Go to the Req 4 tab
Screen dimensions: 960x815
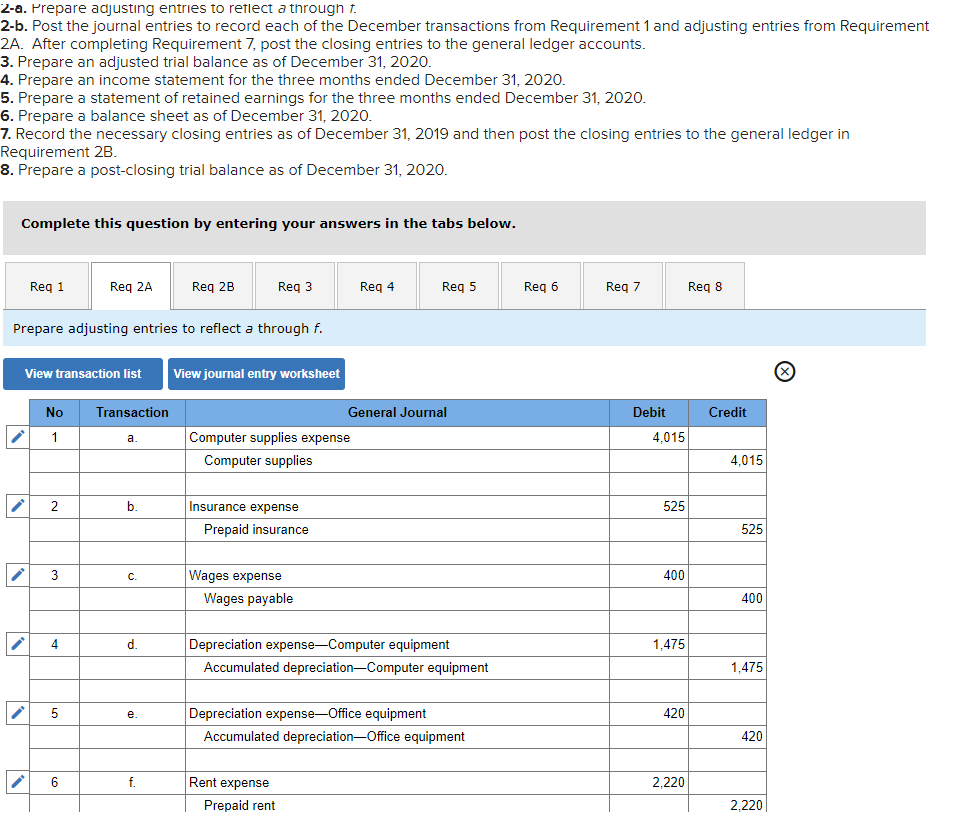coord(376,286)
